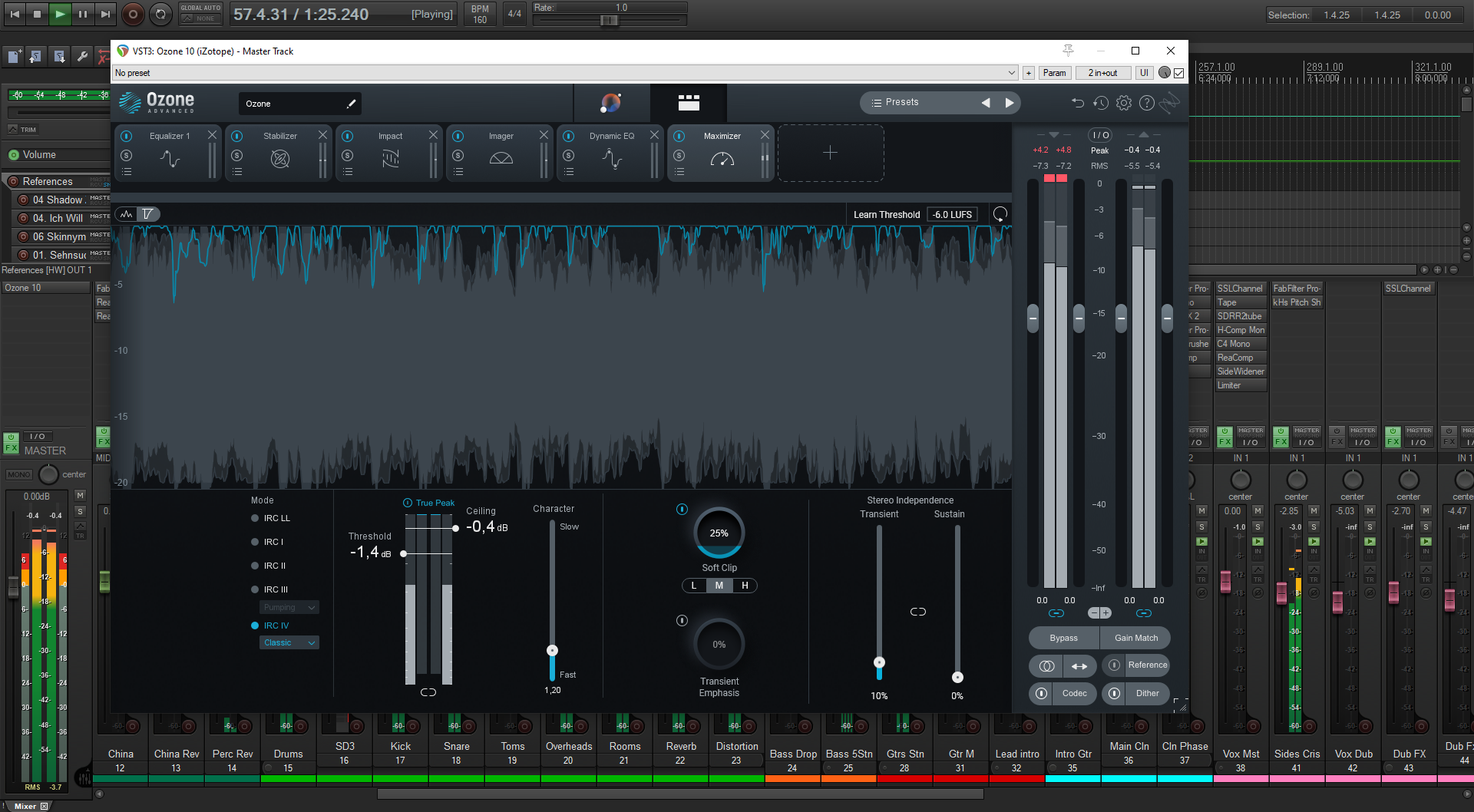Open Ozone help question mark

point(1147,103)
